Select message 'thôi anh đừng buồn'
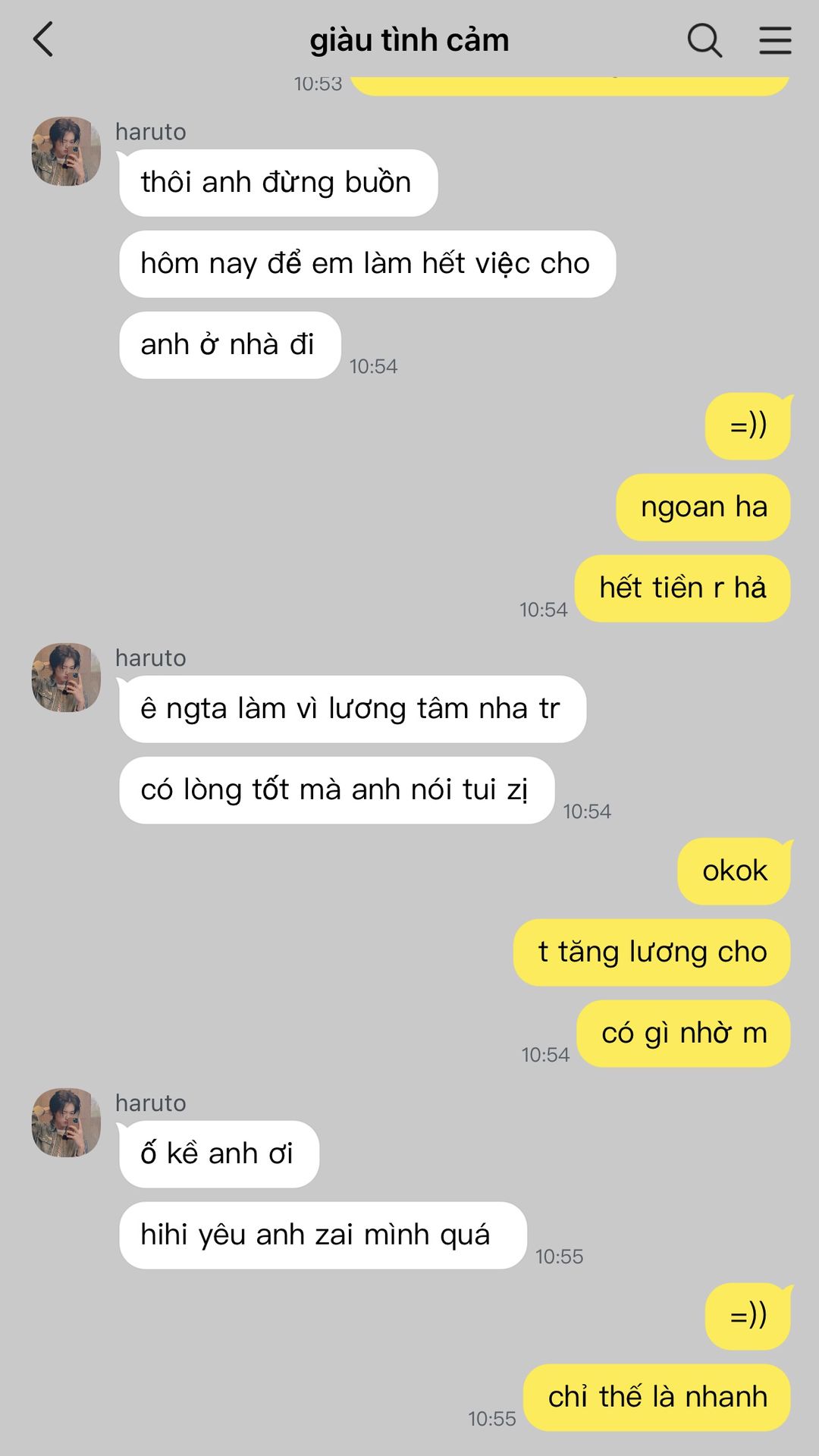This screenshot has height=1456, width=819. [278, 183]
